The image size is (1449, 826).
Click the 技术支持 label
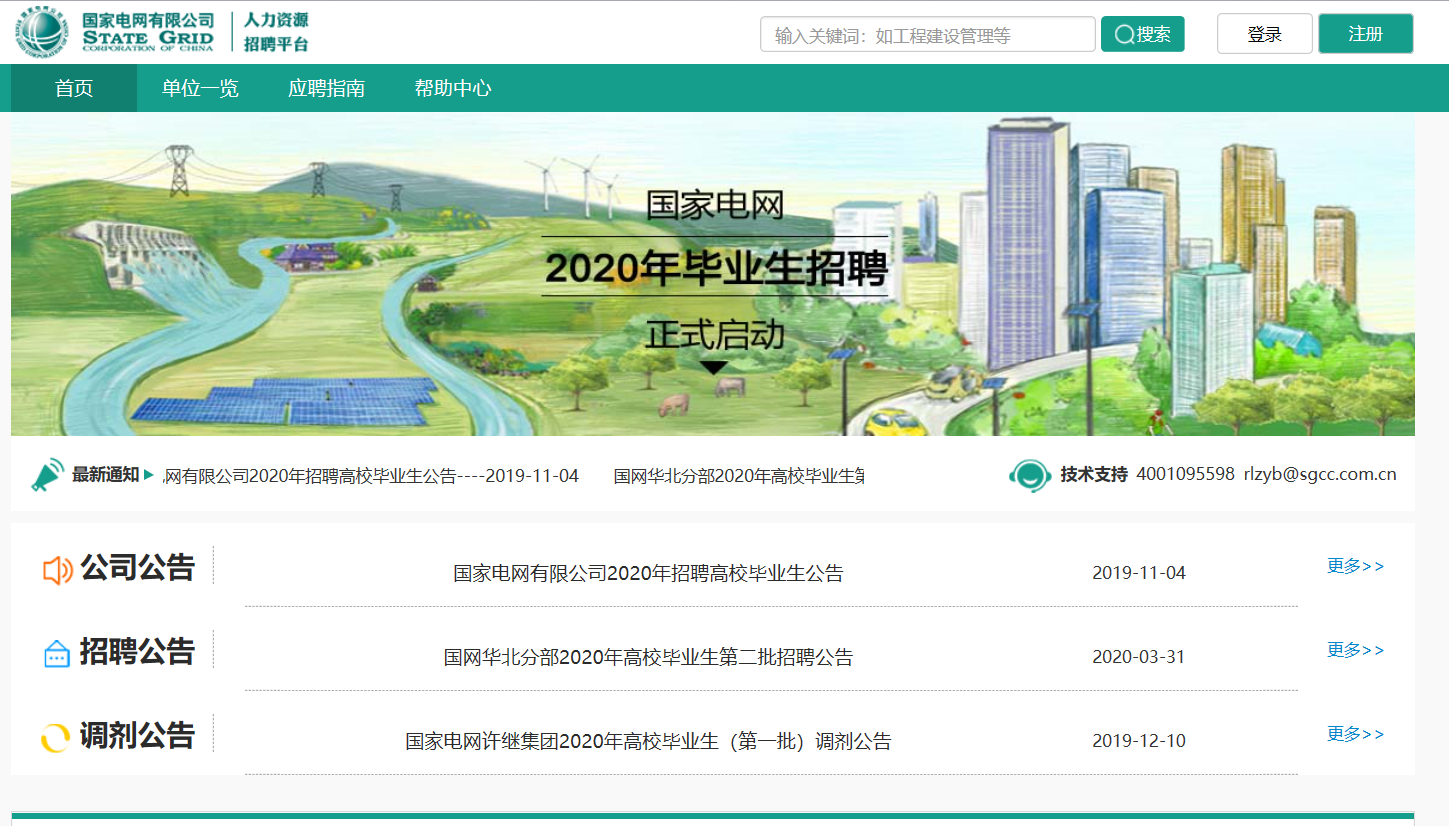(x=1094, y=474)
